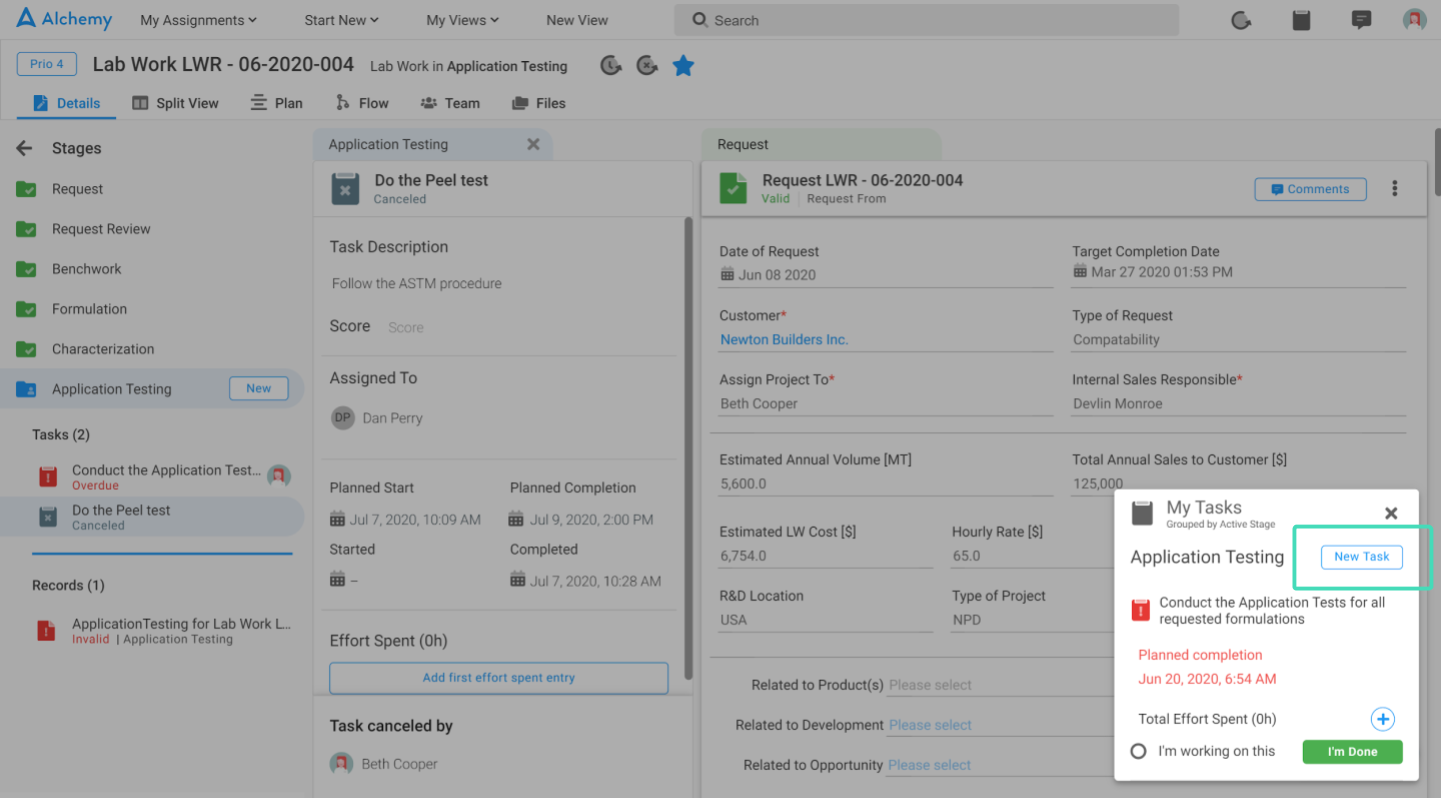Image resolution: width=1441 pixels, height=798 pixels.
Task: Close the Application Testing panel tab
Action: [x=533, y=144]
